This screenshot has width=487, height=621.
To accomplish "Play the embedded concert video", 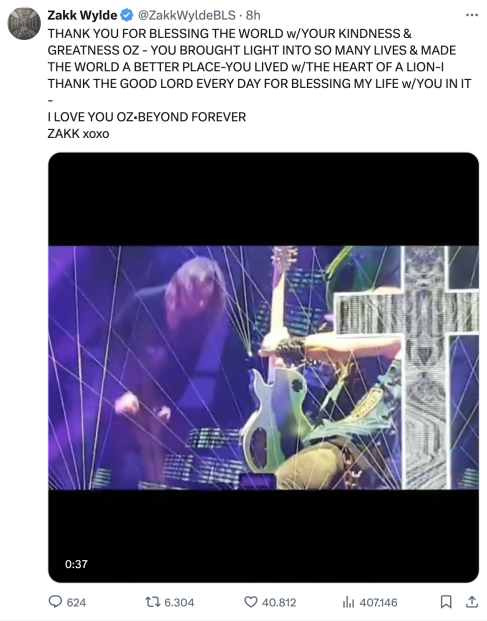I will (263, 368).
